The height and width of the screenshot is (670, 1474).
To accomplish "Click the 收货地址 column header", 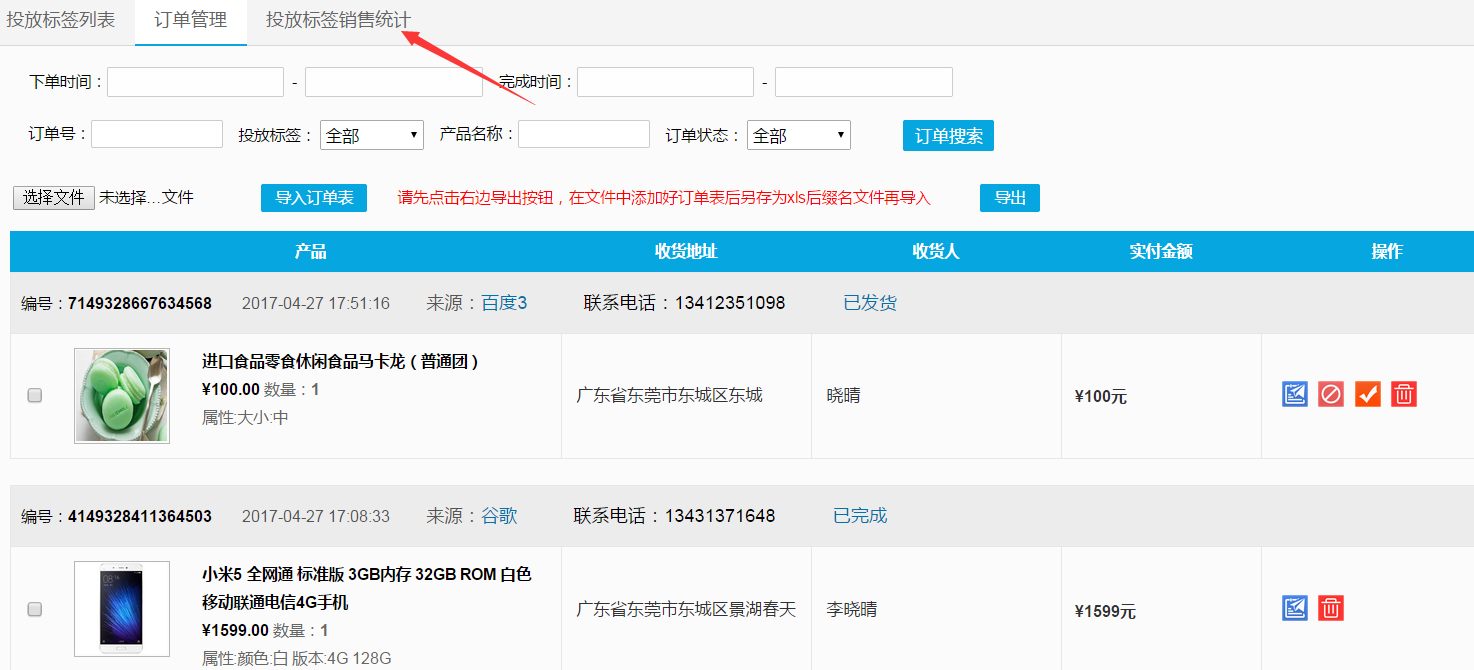I will coord(686,252).
